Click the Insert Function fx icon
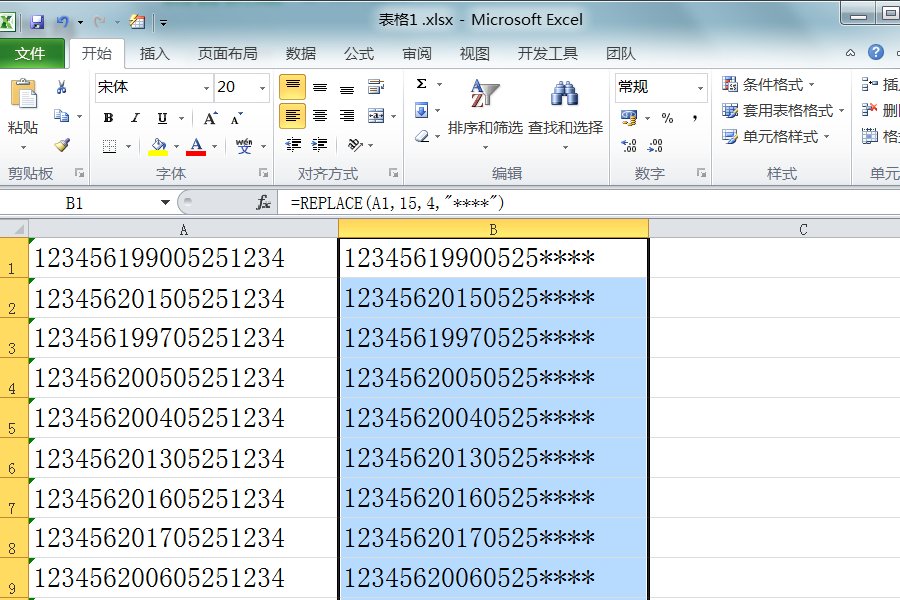 coord(262,203)
